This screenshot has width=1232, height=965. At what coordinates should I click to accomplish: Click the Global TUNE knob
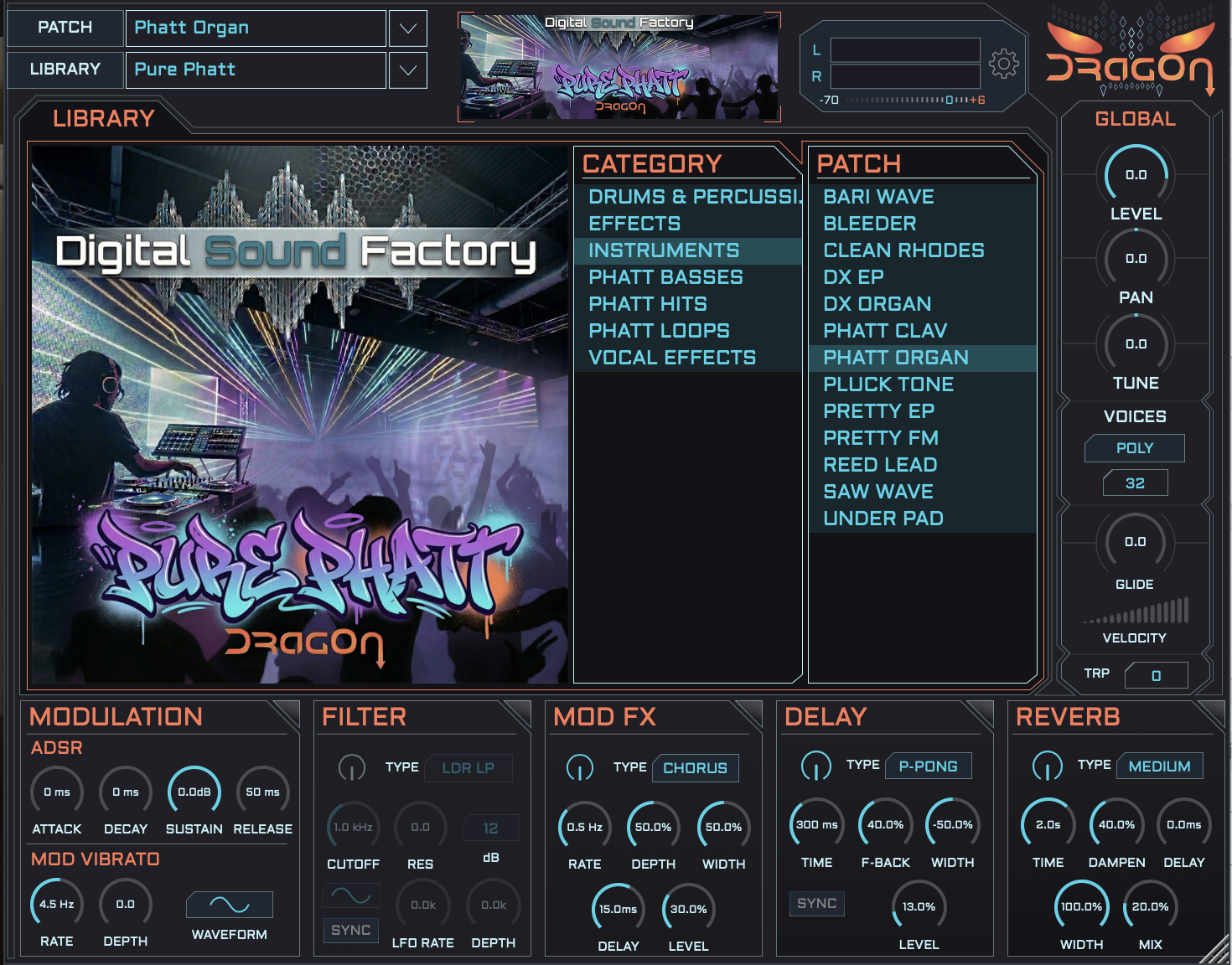(1136, 344)
